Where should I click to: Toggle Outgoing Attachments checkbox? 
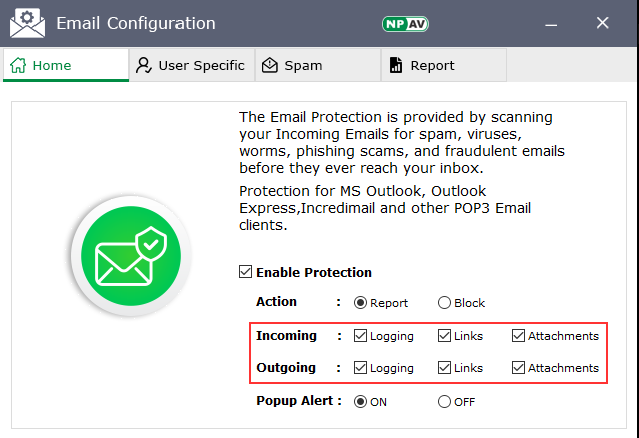click(518, 368)
